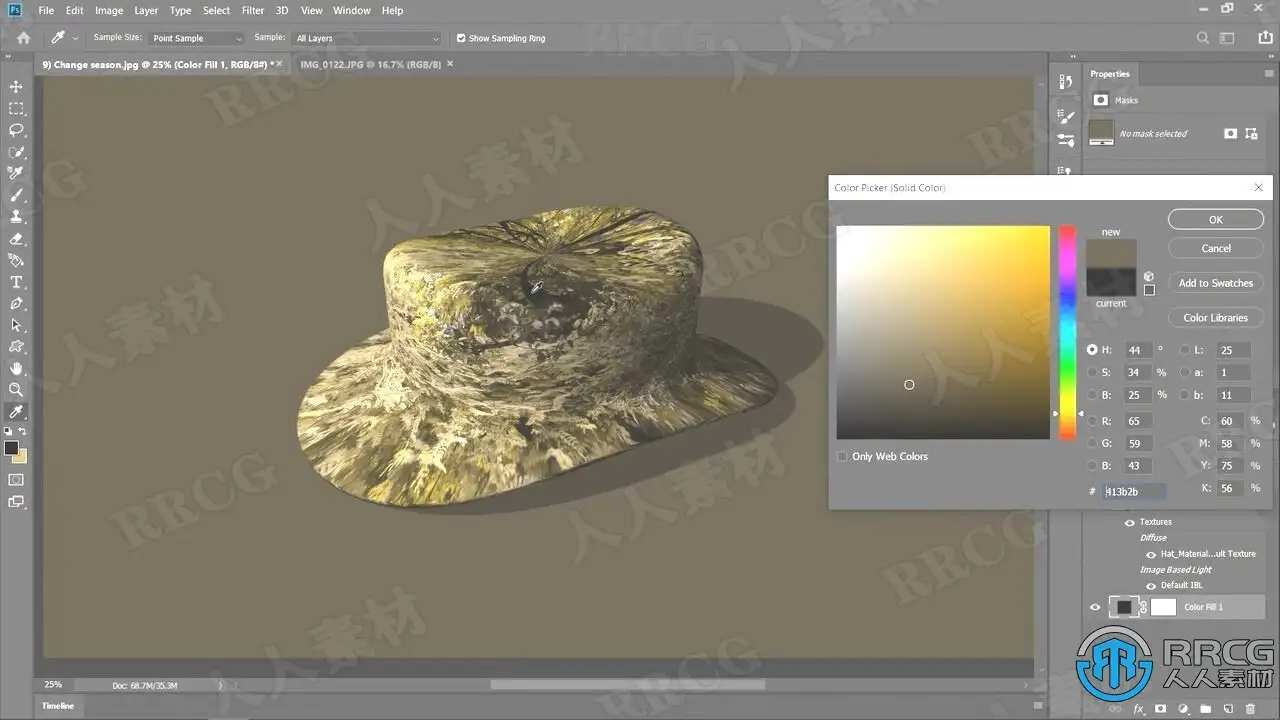The height and width of the screenshot is (720, 1280).
Task: Select the Hand tool
Action: (x=16, y=369)
